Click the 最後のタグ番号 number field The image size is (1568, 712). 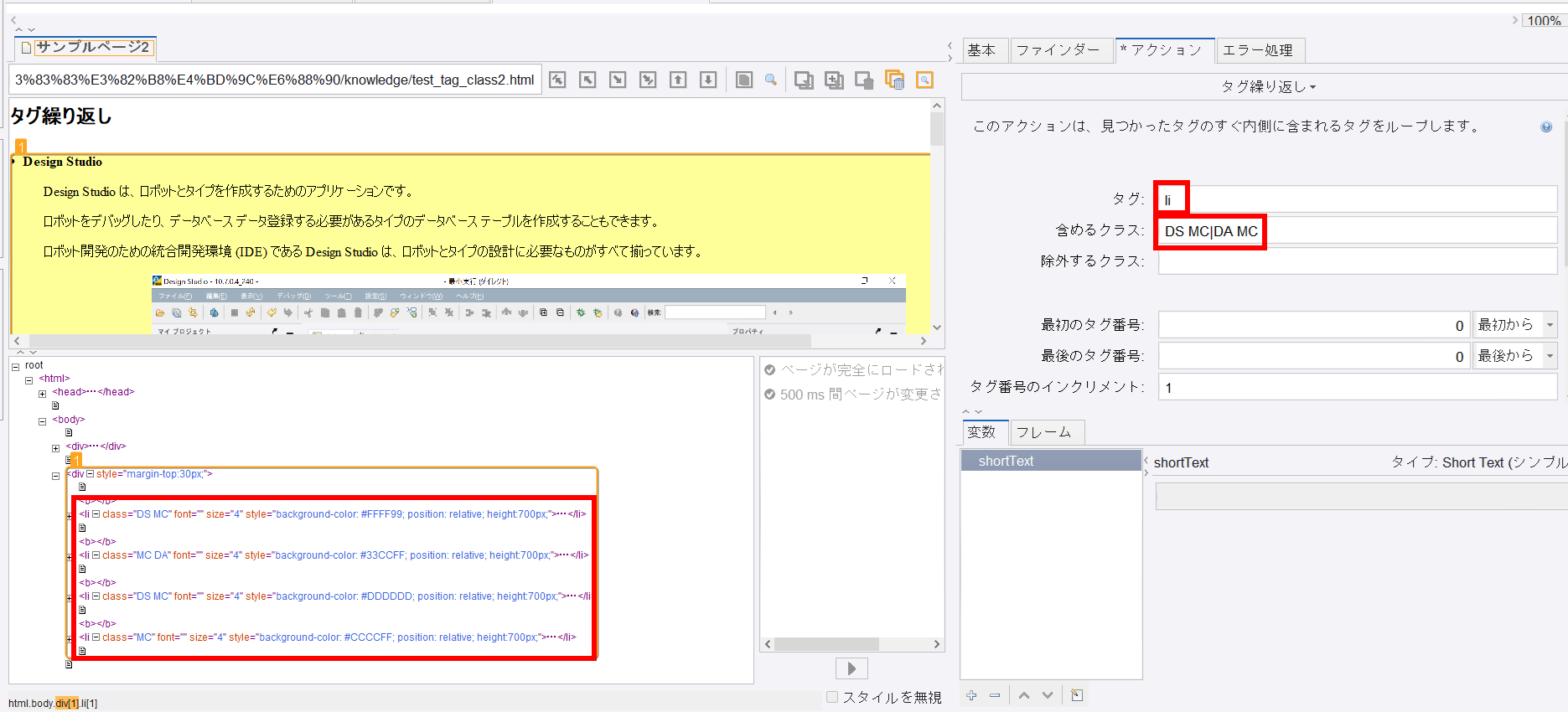pyautogui.click(x=1314, y=356)
